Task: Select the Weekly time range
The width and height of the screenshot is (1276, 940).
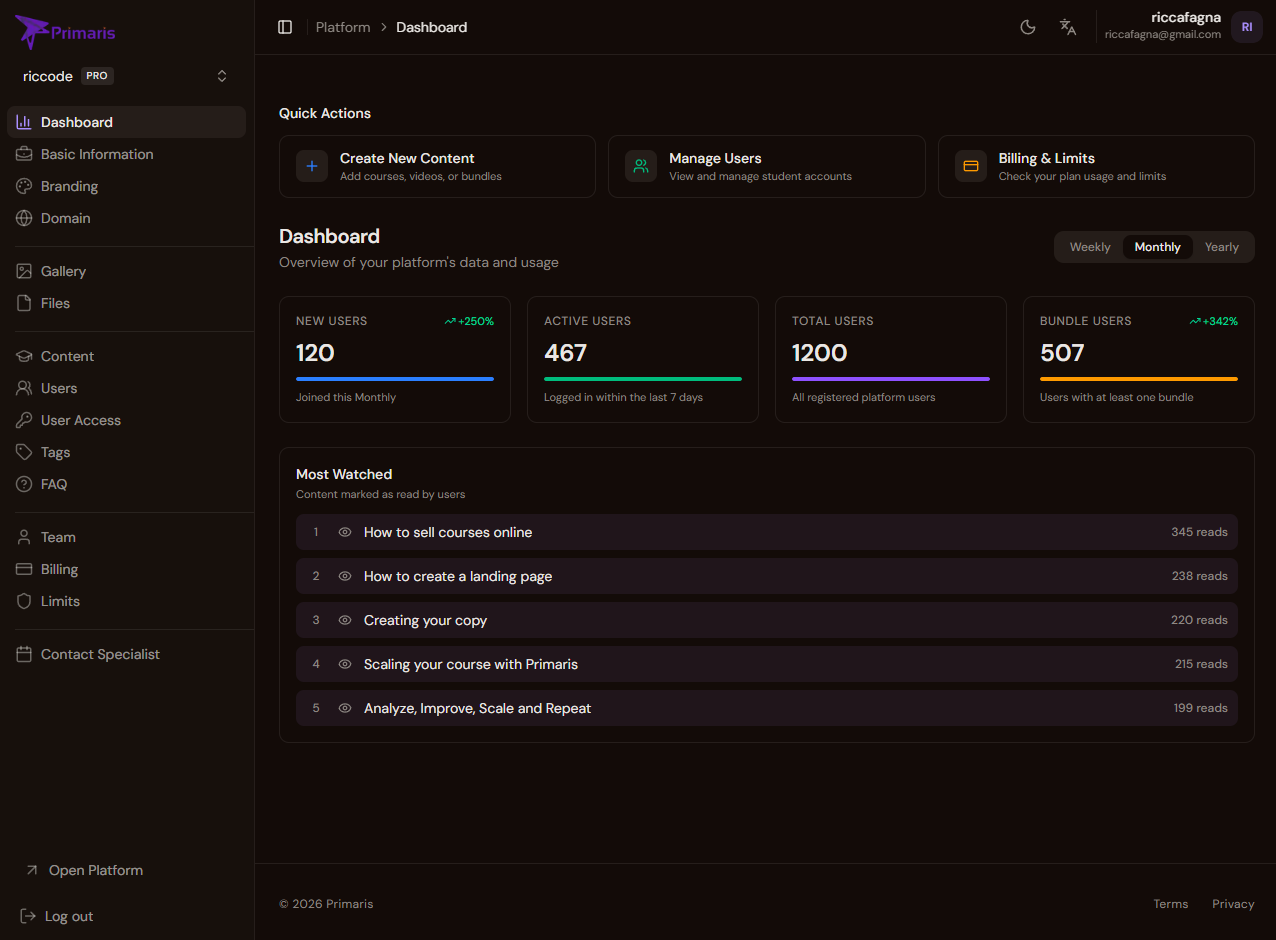Action: point(1089,247)
